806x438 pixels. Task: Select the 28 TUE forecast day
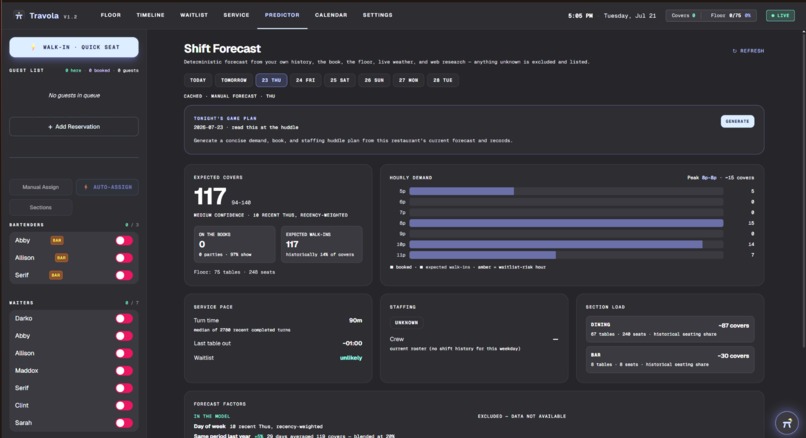(443, 80)
